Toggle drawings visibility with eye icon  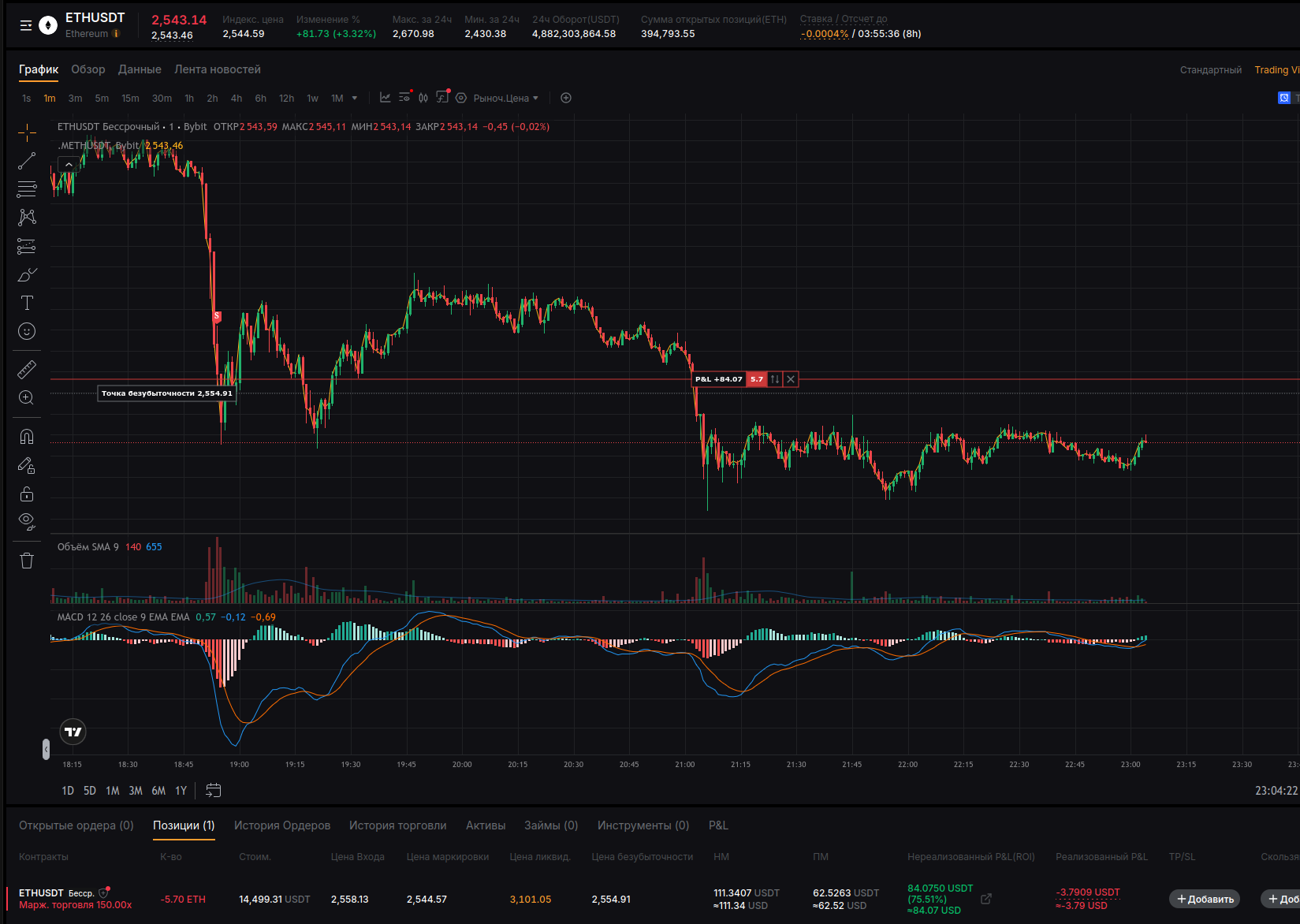[x=27, y=520]
